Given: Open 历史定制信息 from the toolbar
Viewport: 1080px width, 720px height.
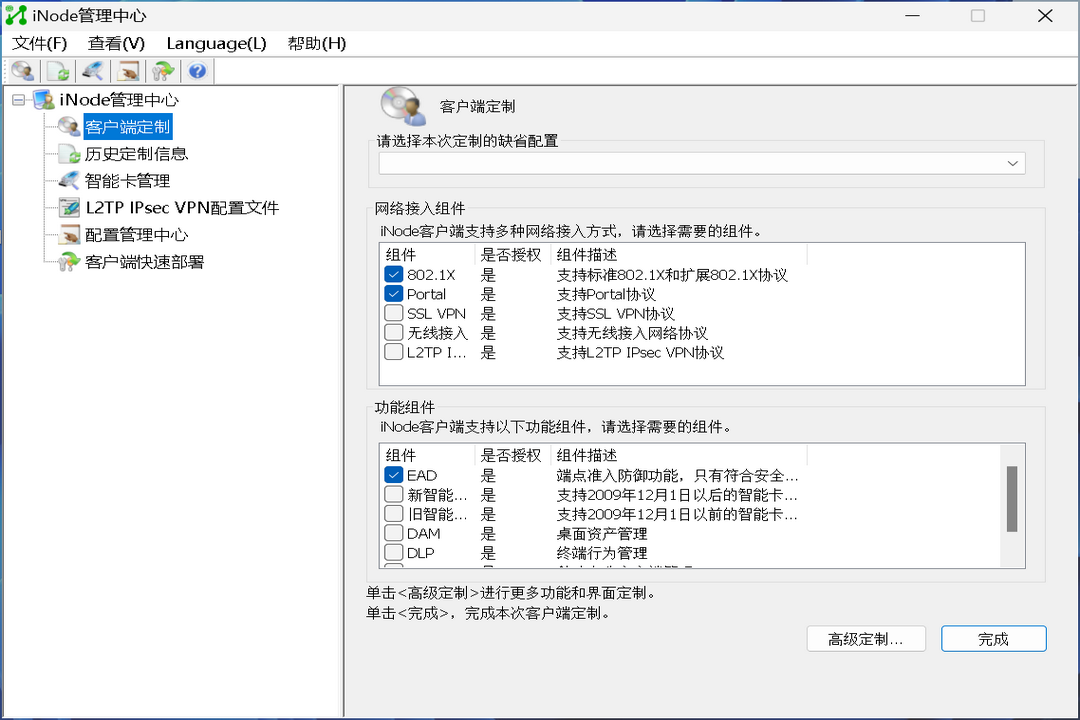Looking at the screenshot, I should [57, 70].
